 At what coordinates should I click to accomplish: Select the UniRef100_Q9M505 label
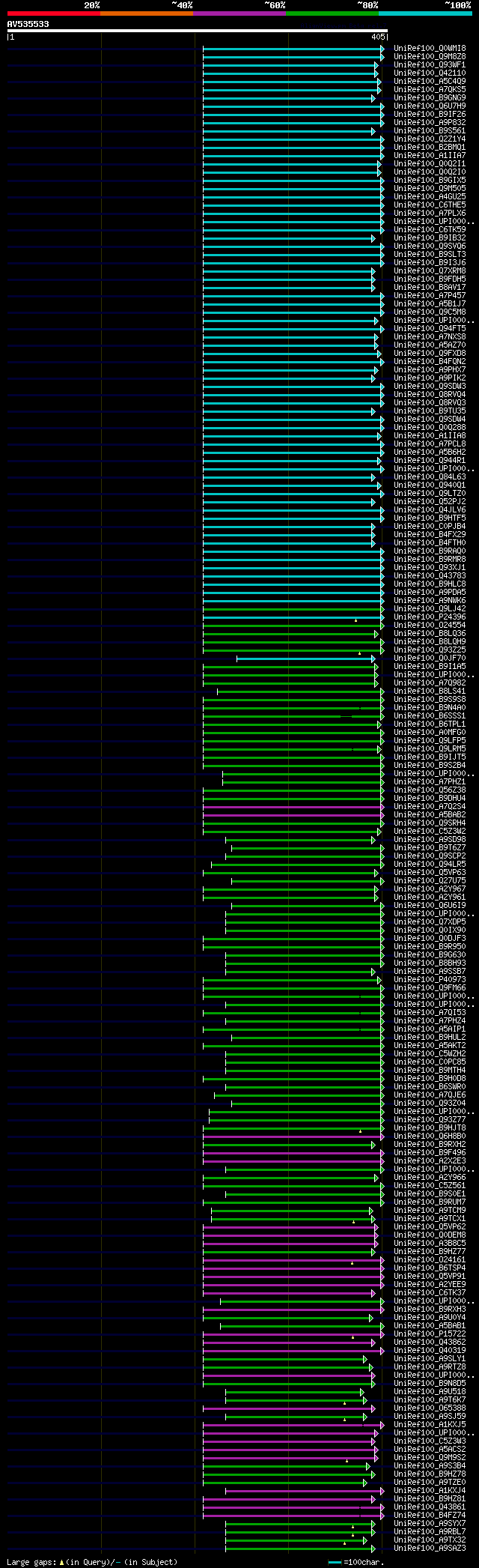(x=430, y=189)
